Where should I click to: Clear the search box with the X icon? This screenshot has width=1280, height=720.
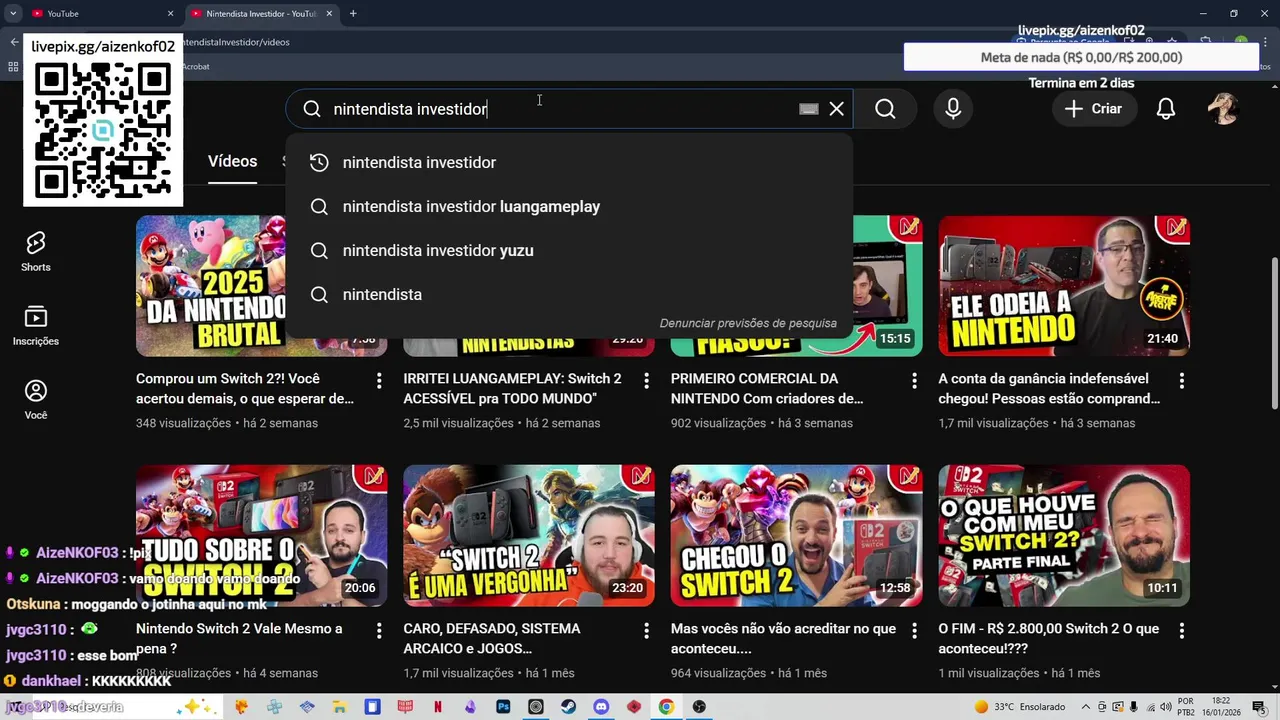(x=837, y=109)
